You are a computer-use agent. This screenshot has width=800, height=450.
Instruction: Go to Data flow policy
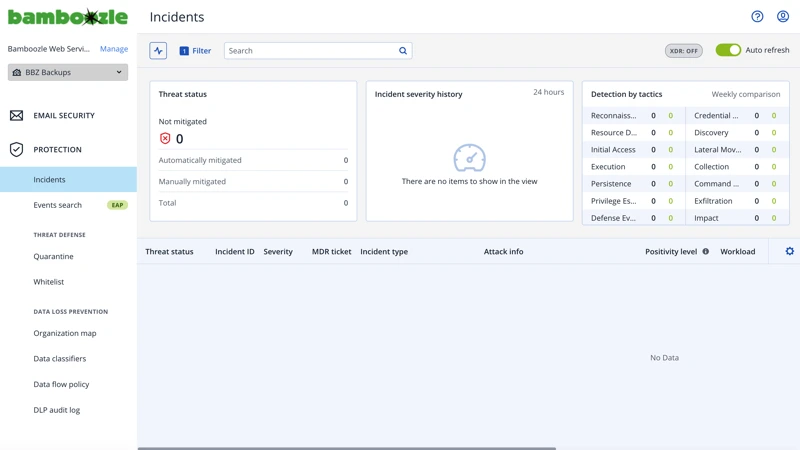point(61,384)
